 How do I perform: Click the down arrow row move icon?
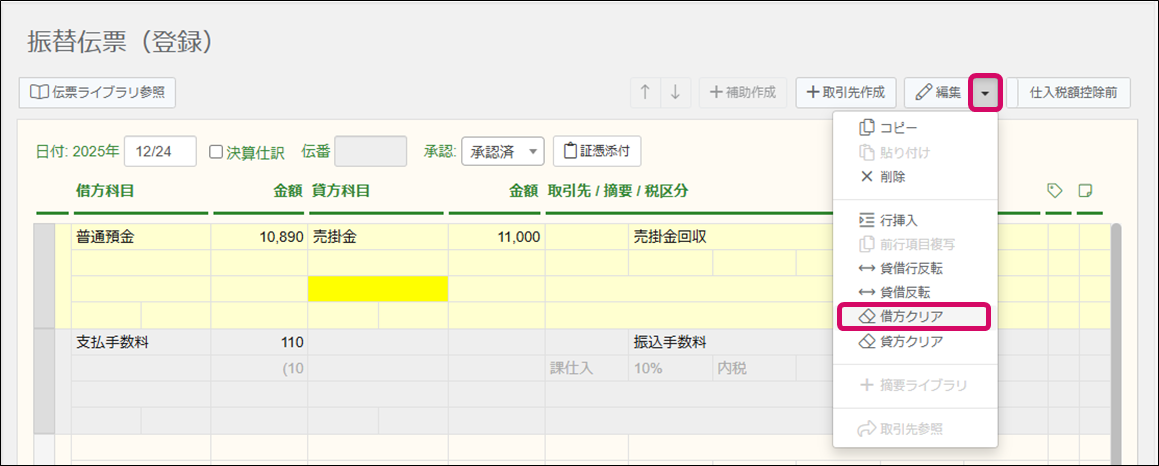675,92
